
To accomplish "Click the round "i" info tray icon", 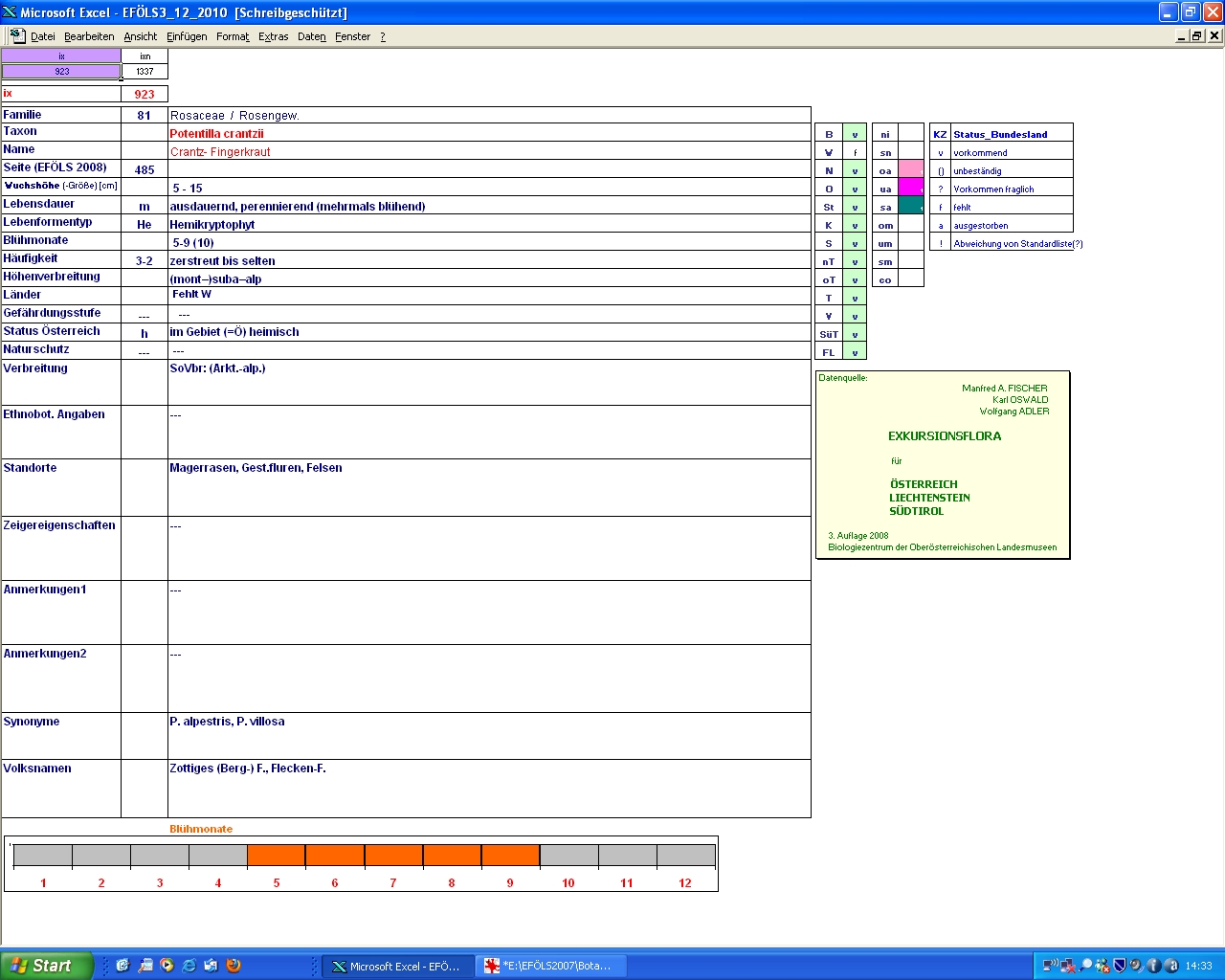I will [1153, 966].
